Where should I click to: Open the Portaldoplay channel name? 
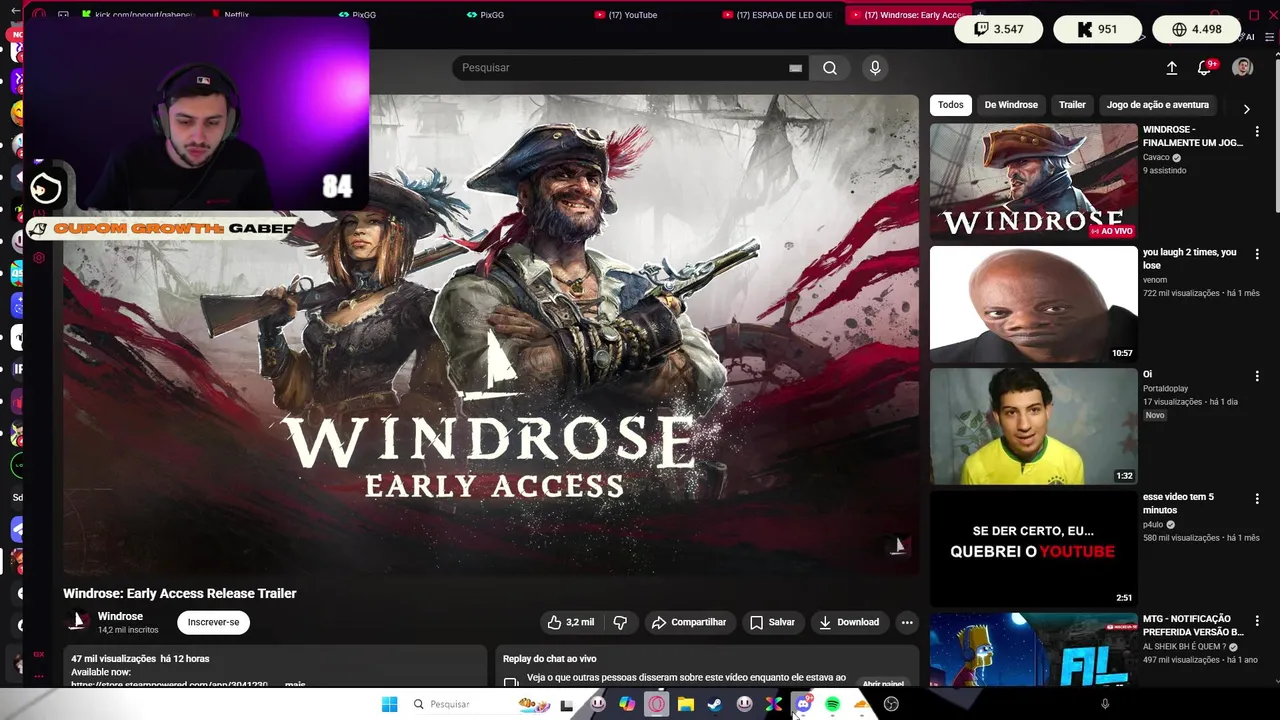1167,388
